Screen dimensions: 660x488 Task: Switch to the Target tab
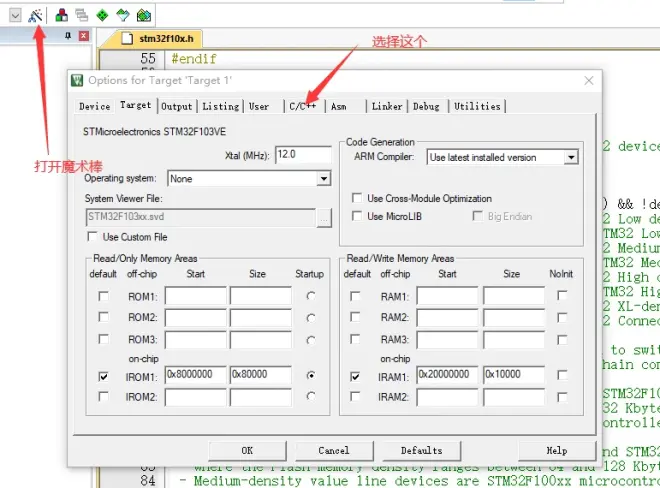coord(136,105)
